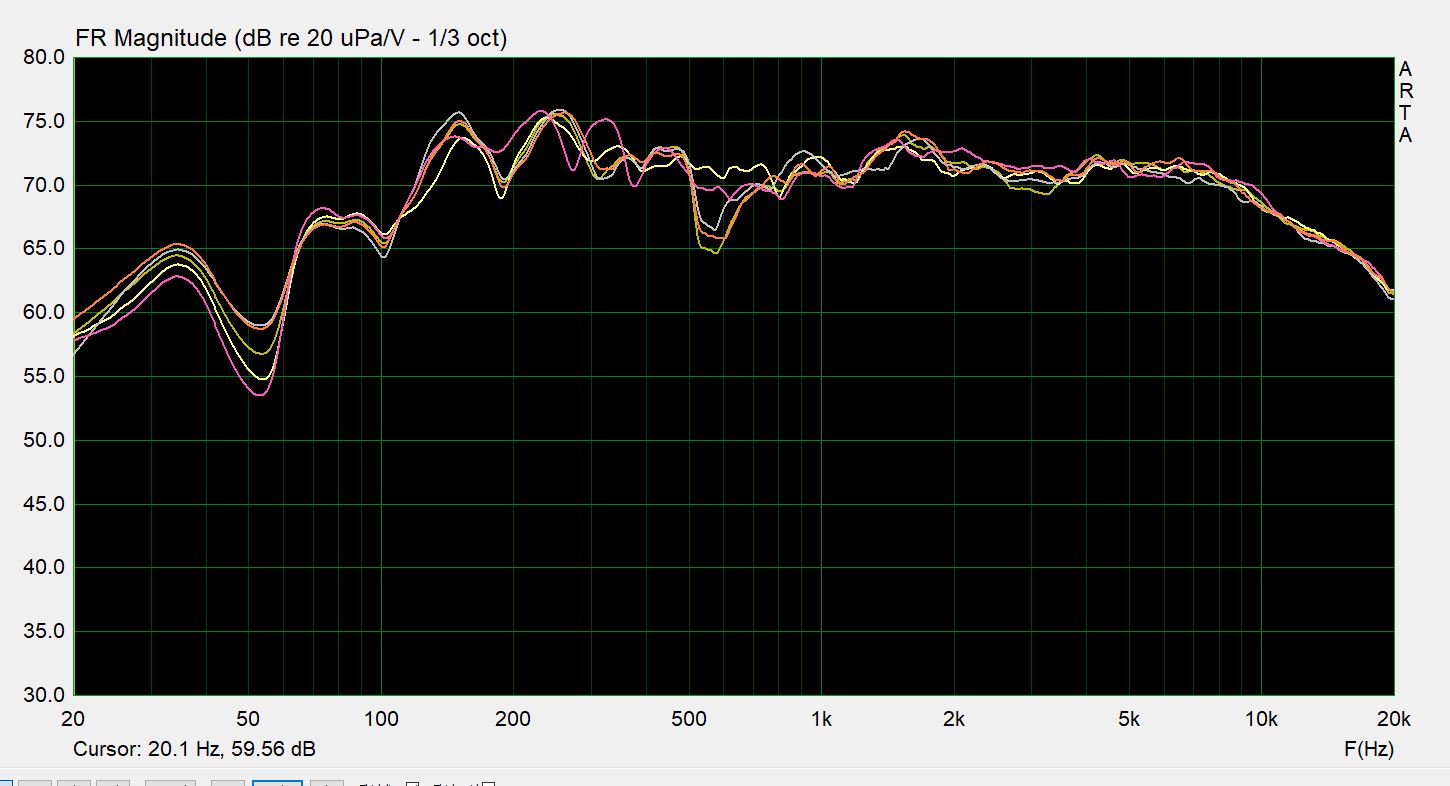Click the pink curve's peak near 320 Hz
This screenshot has height=786, width=1450.
coord(603,119)
